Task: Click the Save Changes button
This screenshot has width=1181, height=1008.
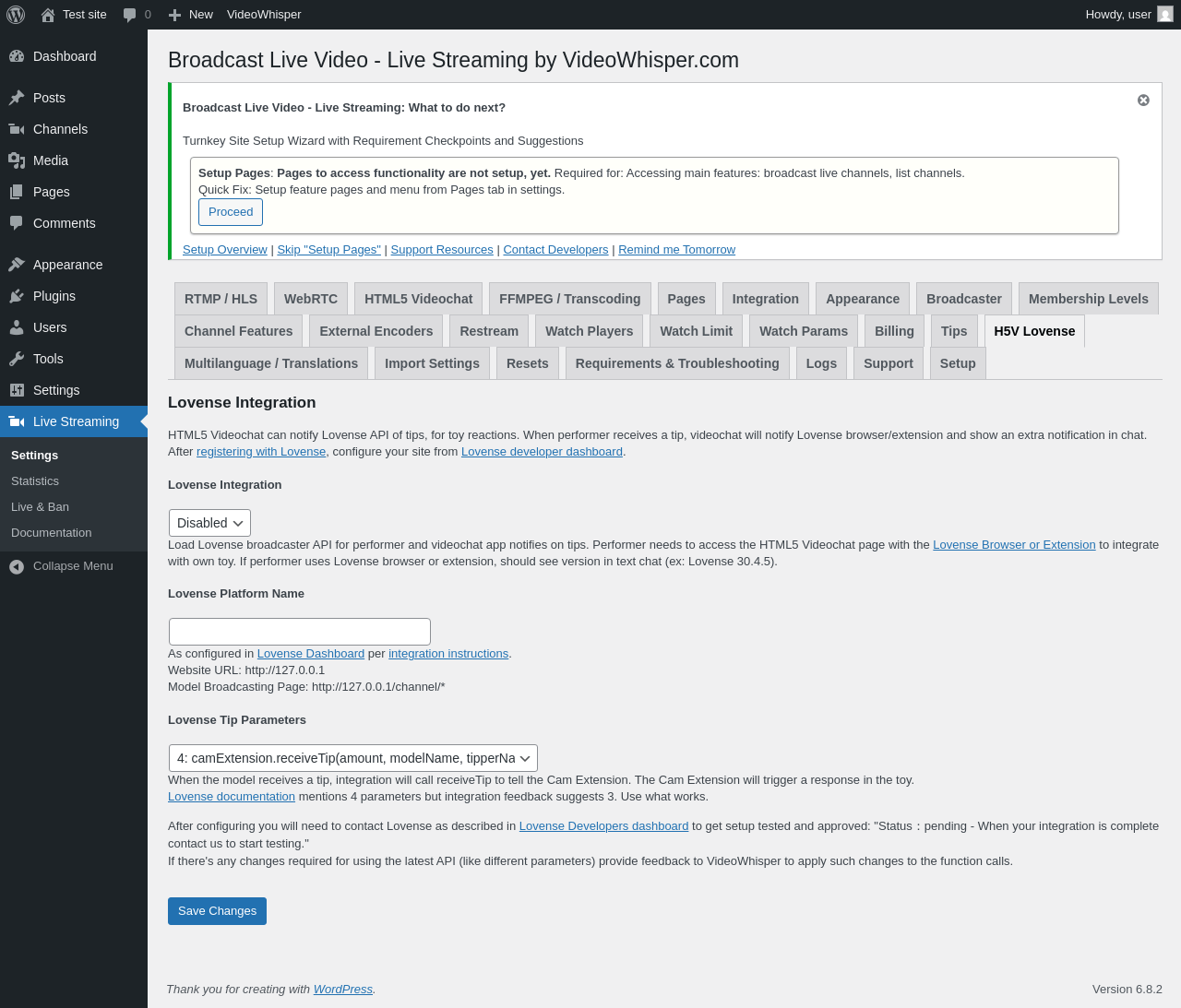Action: tap(217, 911)
